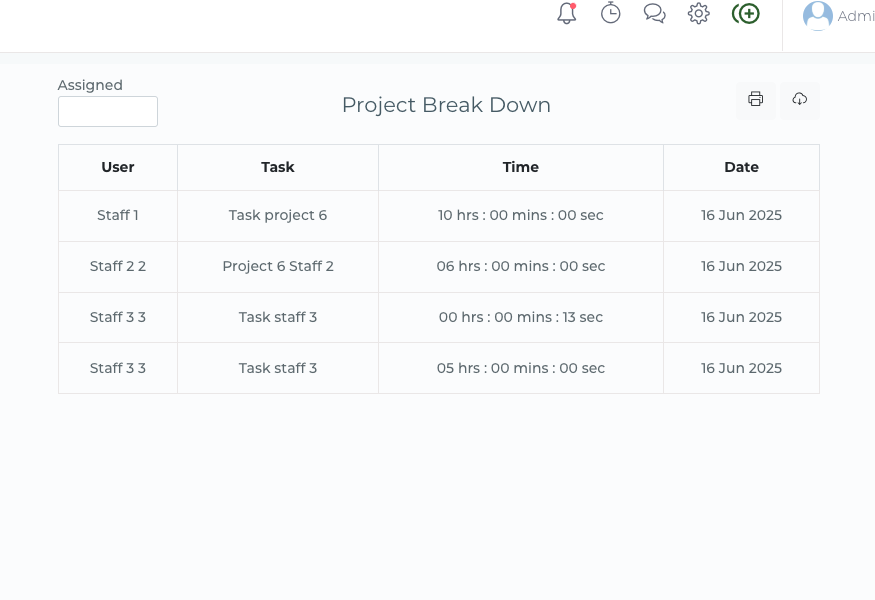The width and height of the screenshot is (875, 600).
Task: Click the Date column header
Action: [x=741, y=168]
